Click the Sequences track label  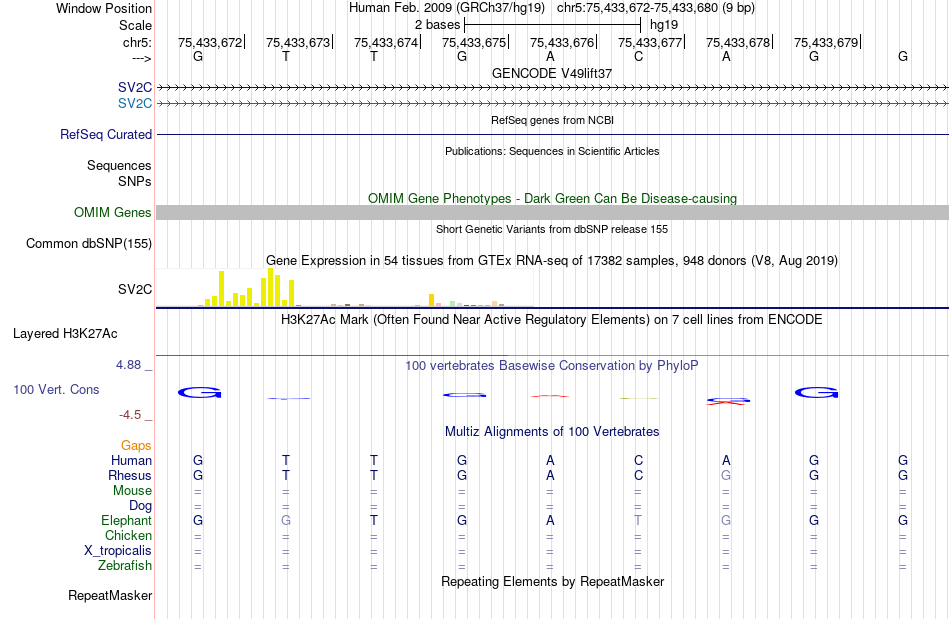click(119, 165)
